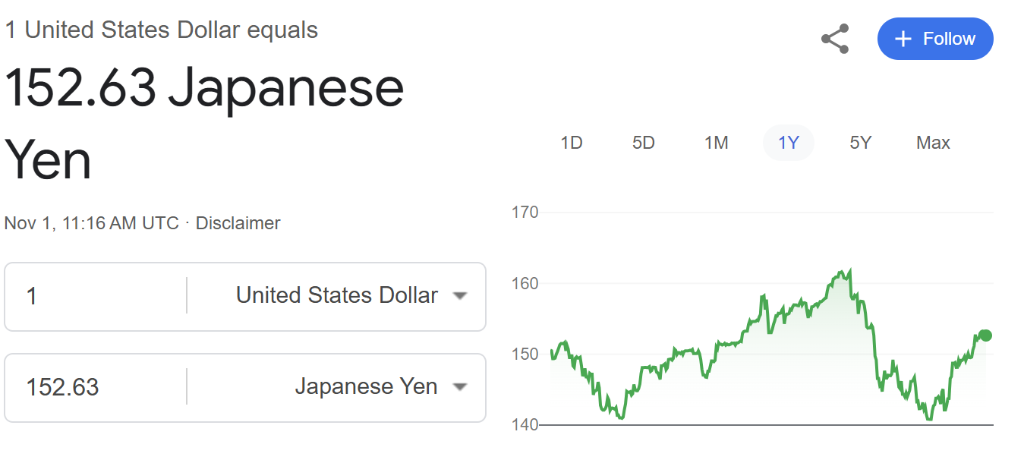Click the 152.63 Japanese Yen heading
This screenshot has height=463, width=1024.
pos(204,90)
